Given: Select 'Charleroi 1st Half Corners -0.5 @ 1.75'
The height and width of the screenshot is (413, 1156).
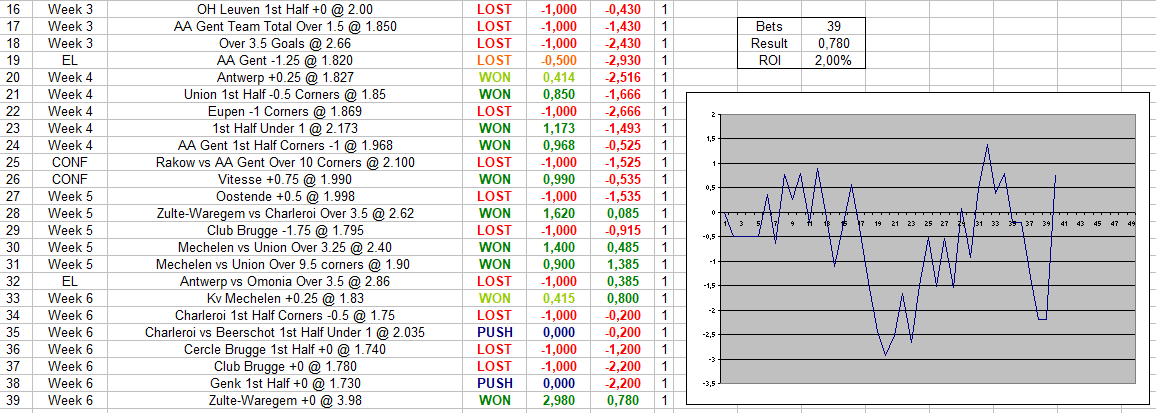Looking at the screenshot, I should tap(285, 315).
